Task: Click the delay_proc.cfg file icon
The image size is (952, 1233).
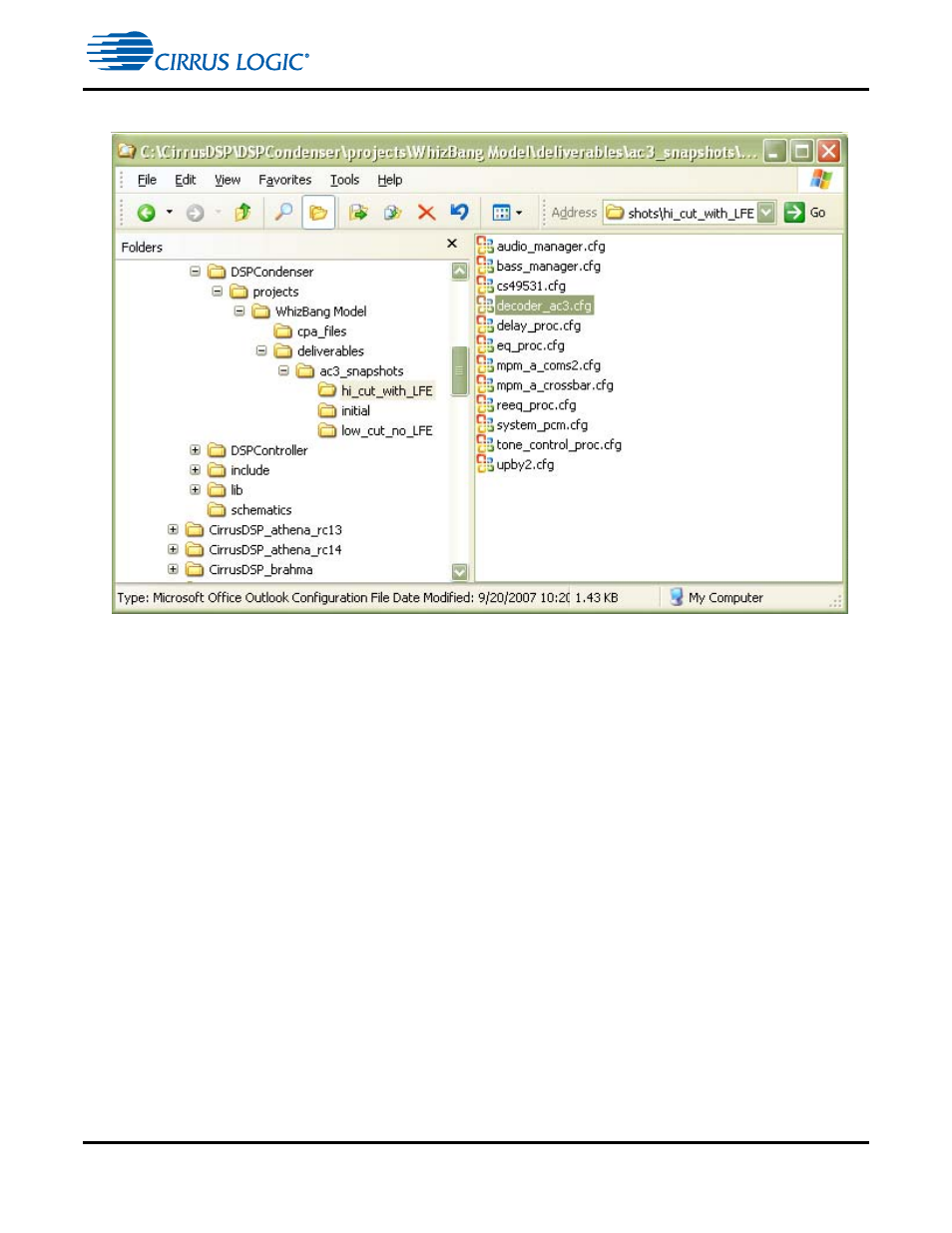Action: (x=485, y=325)
